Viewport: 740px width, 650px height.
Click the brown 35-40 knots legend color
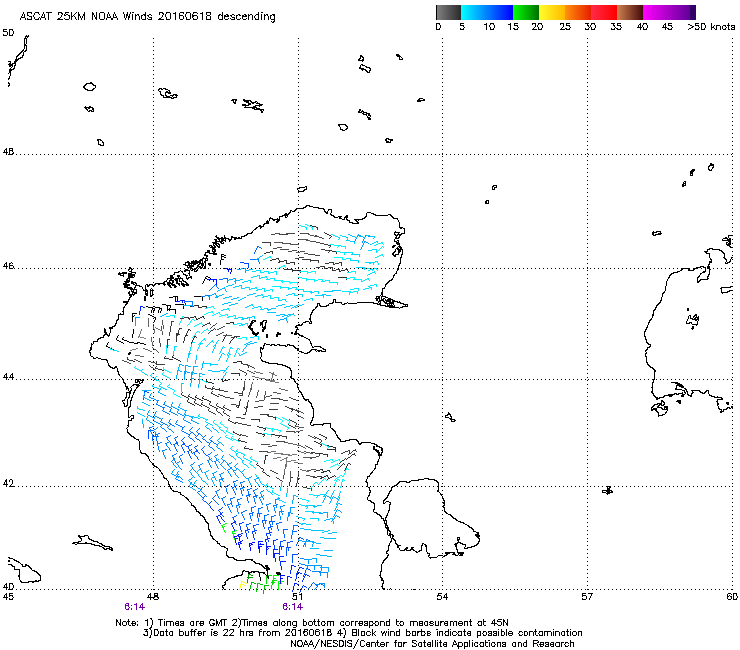[630, 12]
